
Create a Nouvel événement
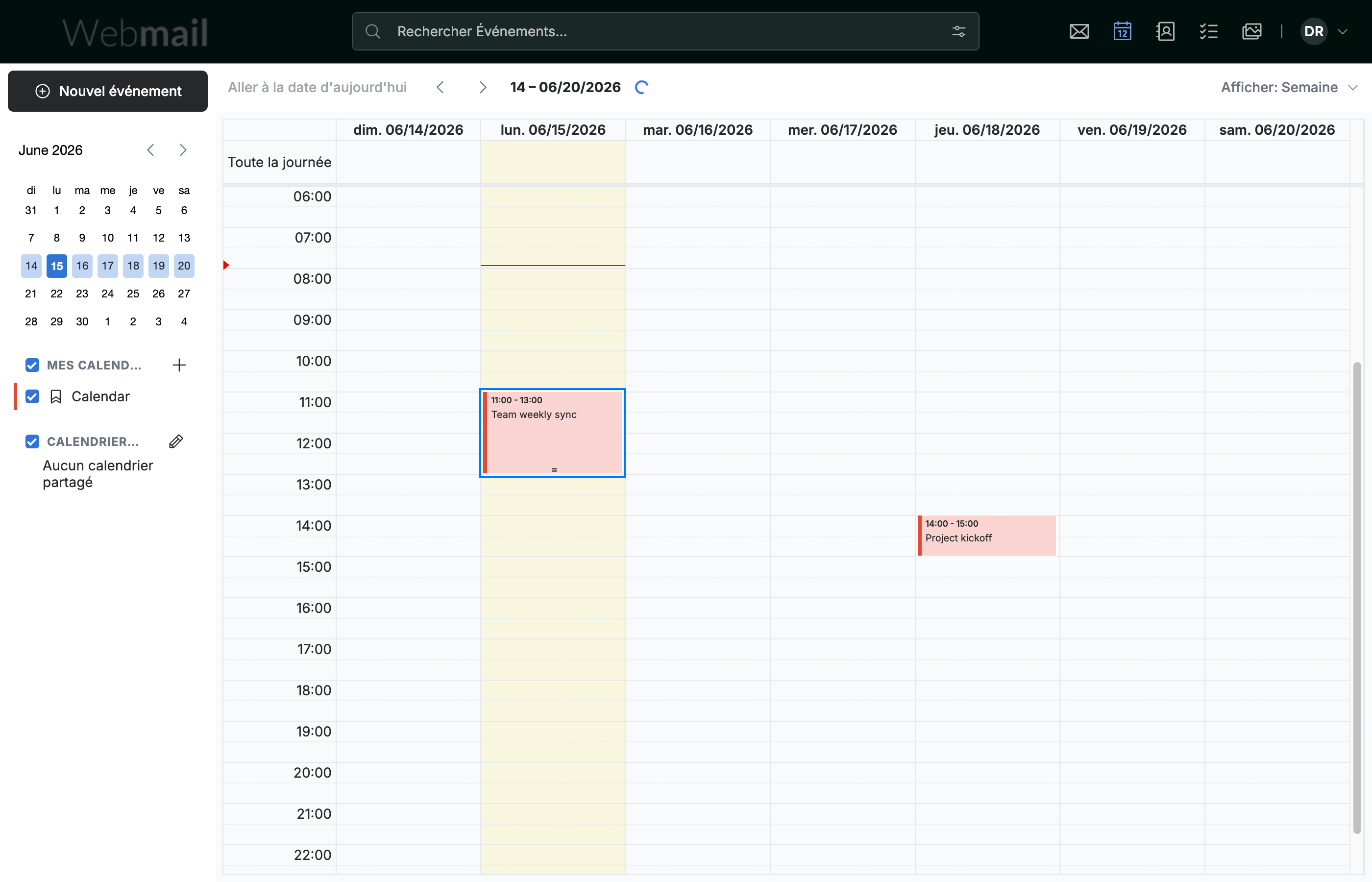coord(108,91)
